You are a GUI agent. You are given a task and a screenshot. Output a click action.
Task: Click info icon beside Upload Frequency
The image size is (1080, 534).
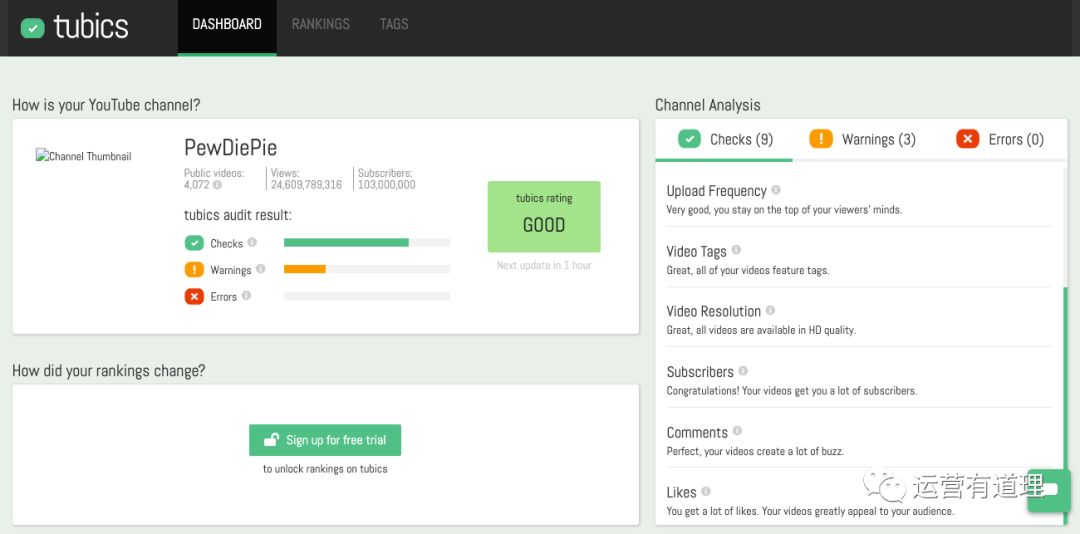pos(776,189)
